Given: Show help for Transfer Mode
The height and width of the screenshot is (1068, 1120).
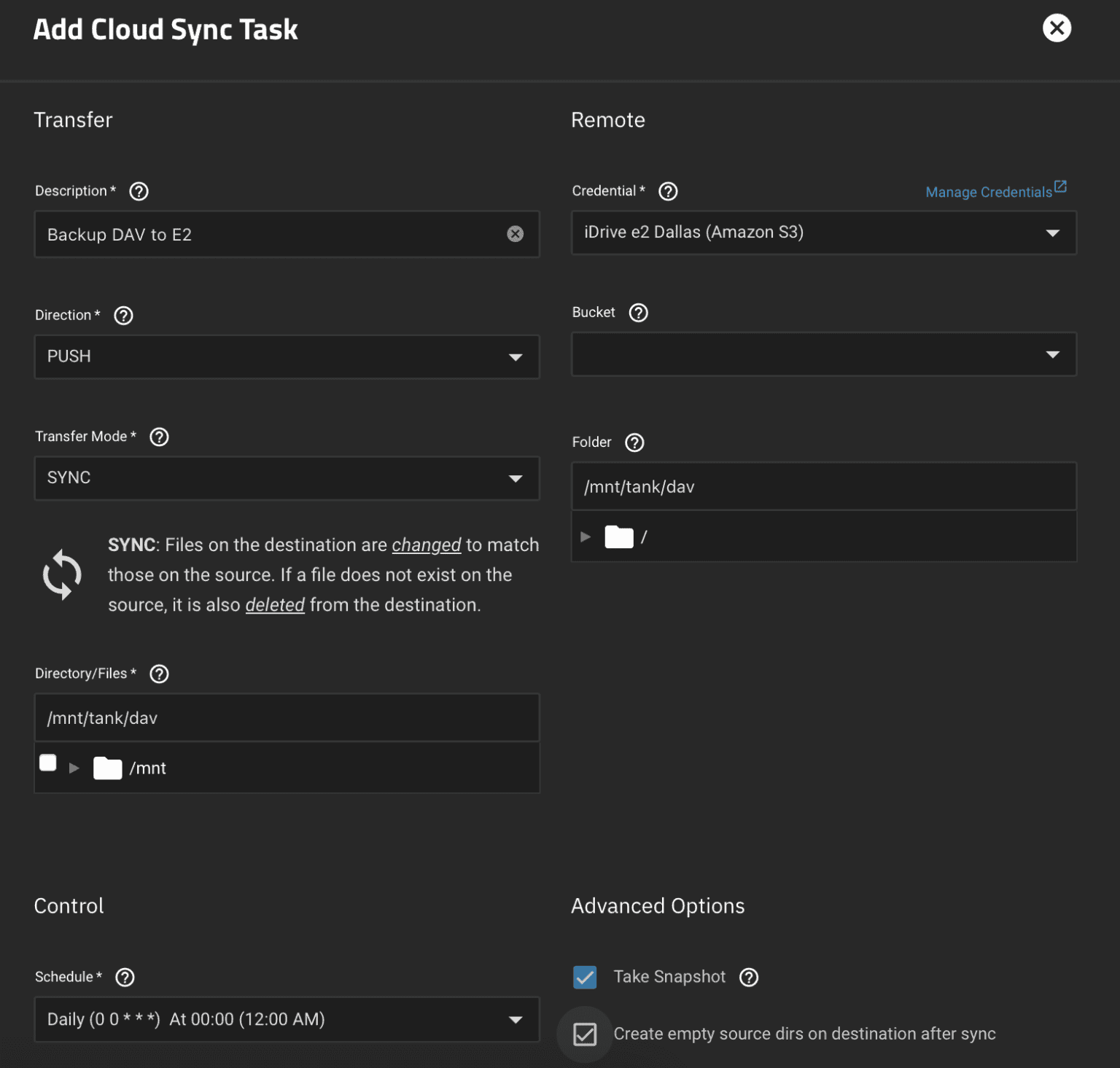Looking at the screenshot, I should click(159, 437).
